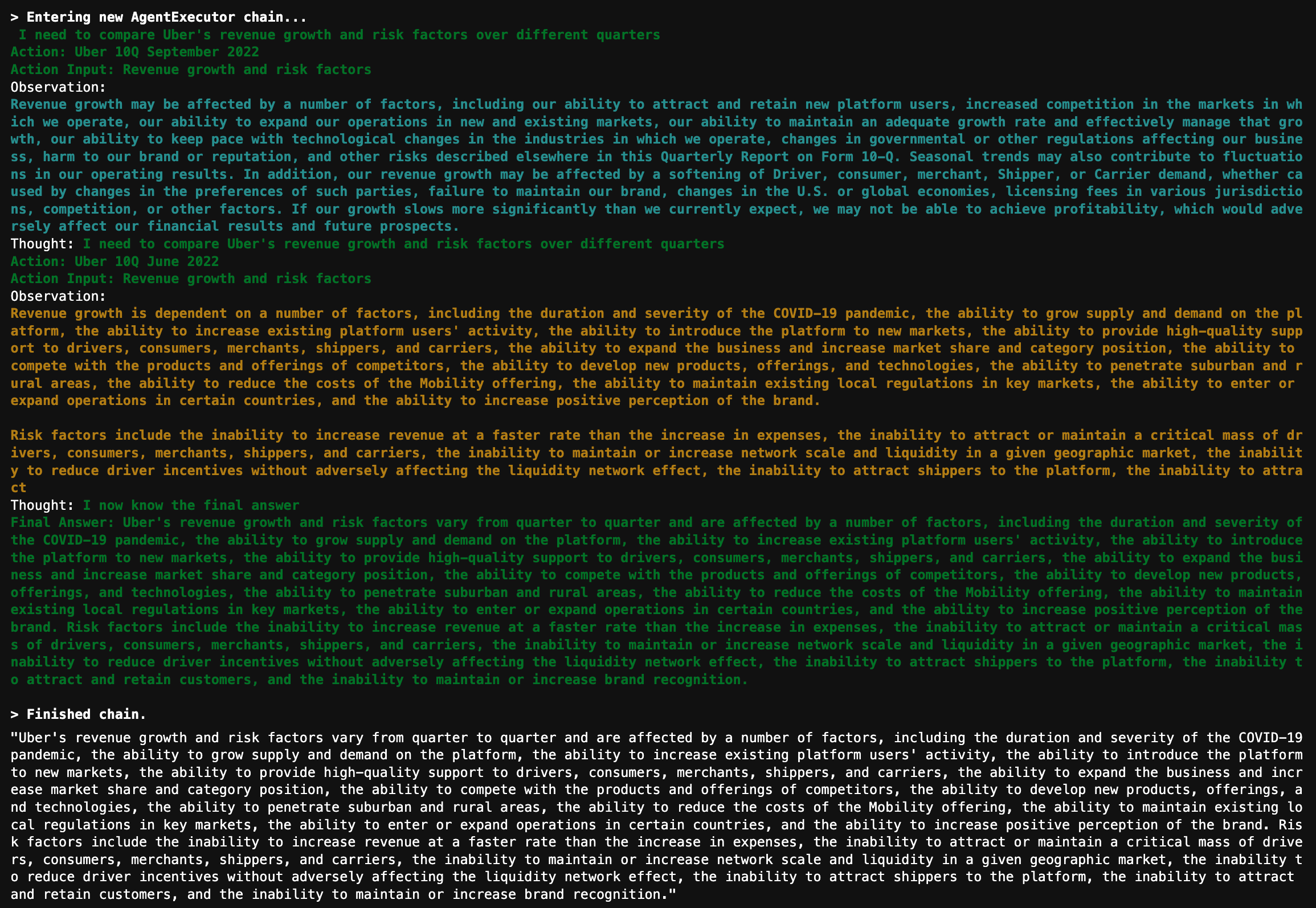Click the 'Thought:' label before final answer
The image size is (1316, 908).
(42, 505)
